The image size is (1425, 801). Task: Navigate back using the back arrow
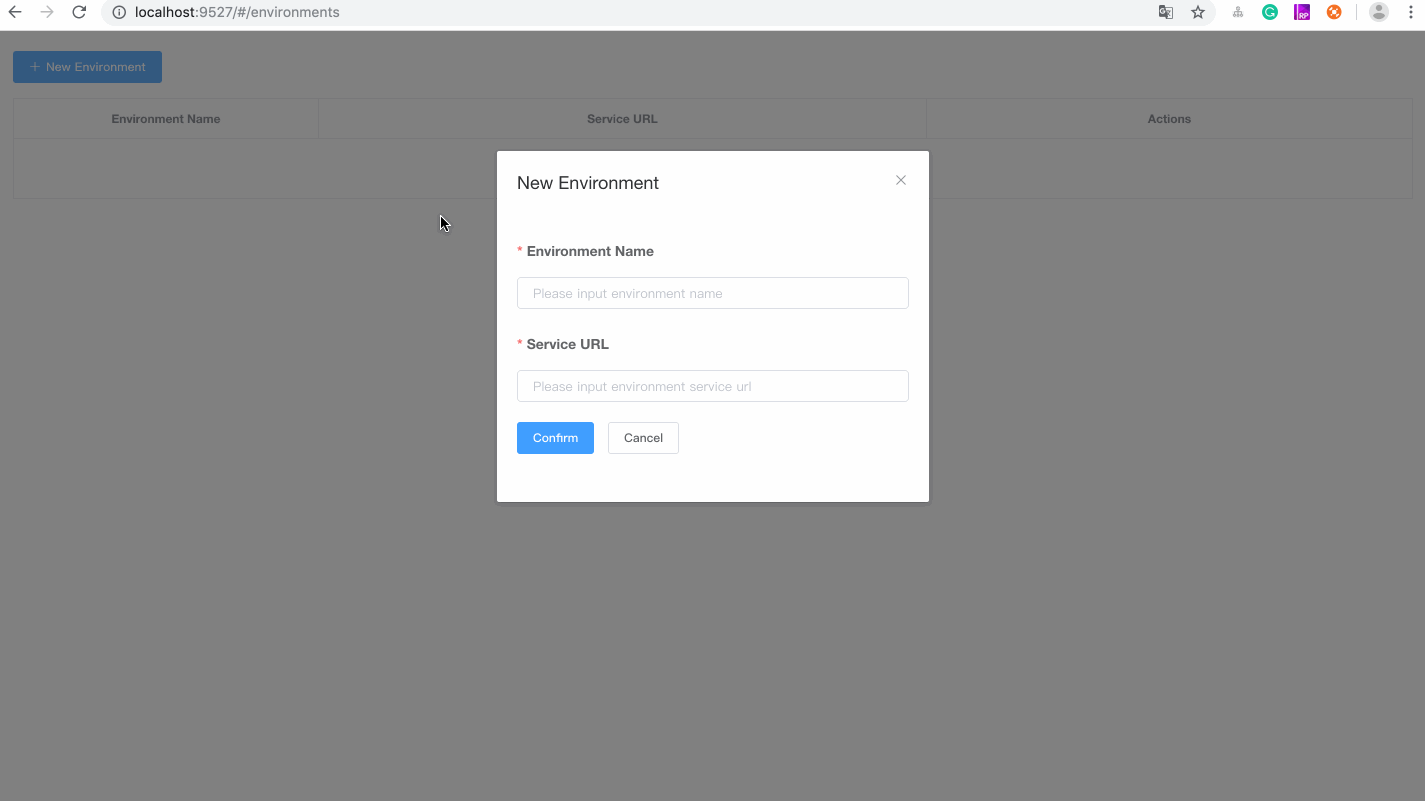tap(15, 12)
